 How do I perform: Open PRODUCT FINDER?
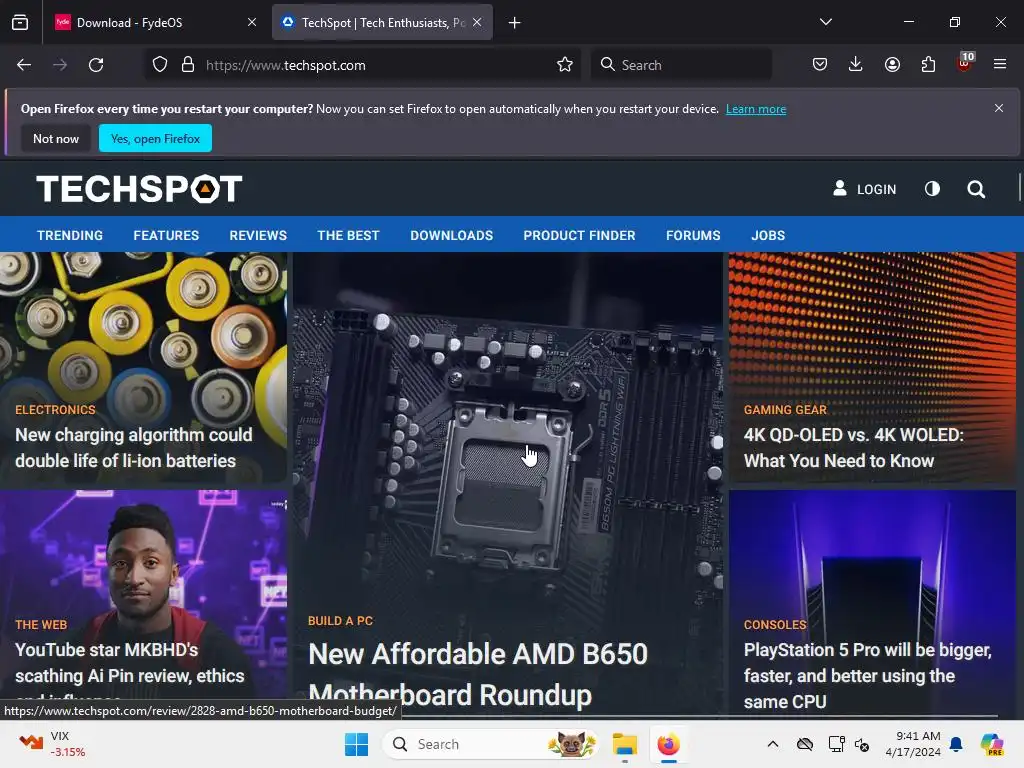point(579,235)
